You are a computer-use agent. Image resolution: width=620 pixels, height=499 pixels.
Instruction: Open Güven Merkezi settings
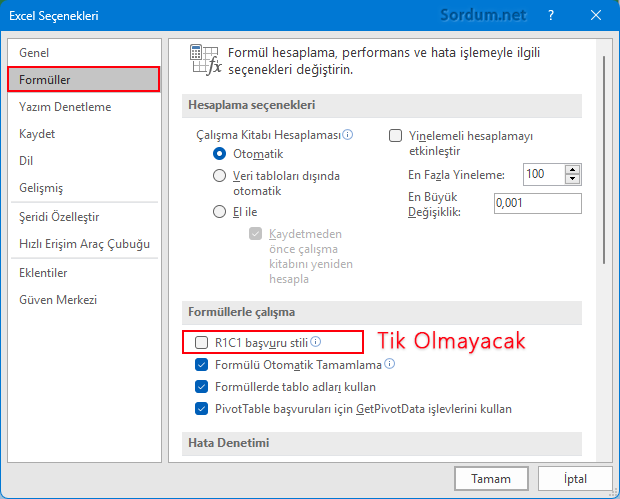(84, 300)
